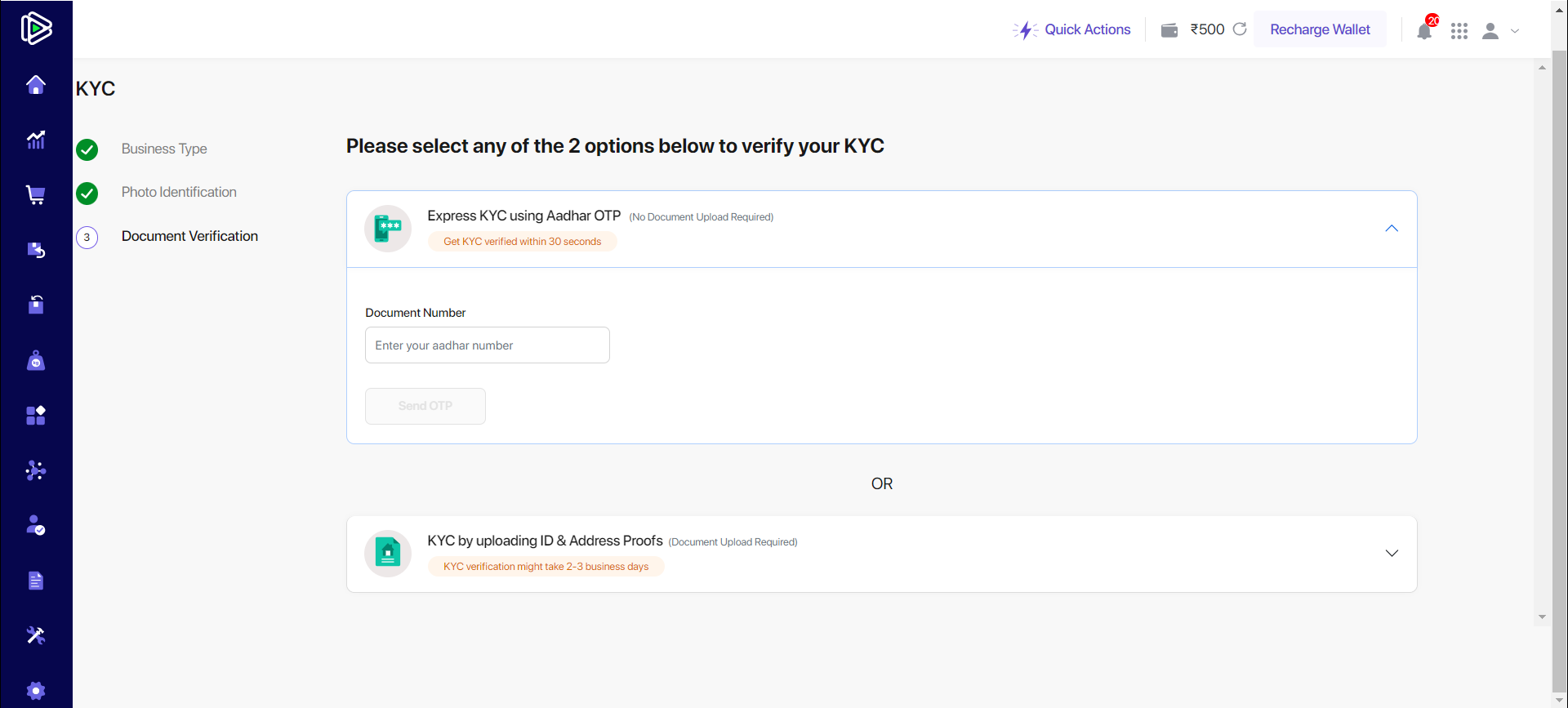
Task: Open the Home icon in sidebar
Action: [36, 85]
